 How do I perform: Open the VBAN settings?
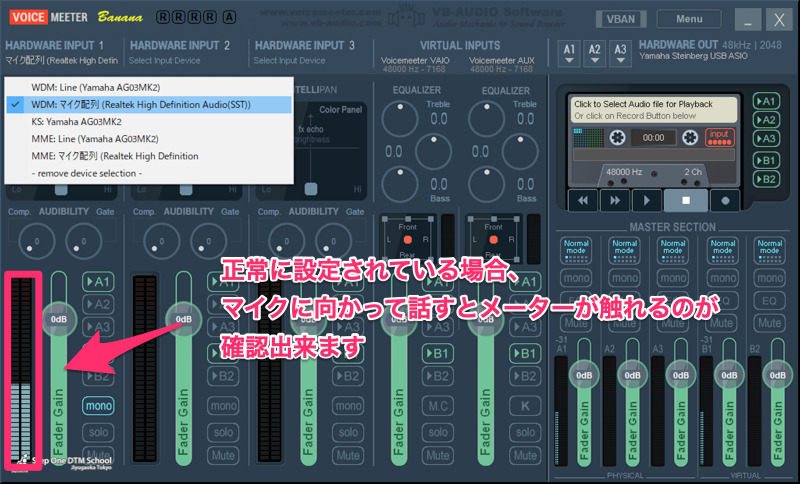tap(621, 19)
